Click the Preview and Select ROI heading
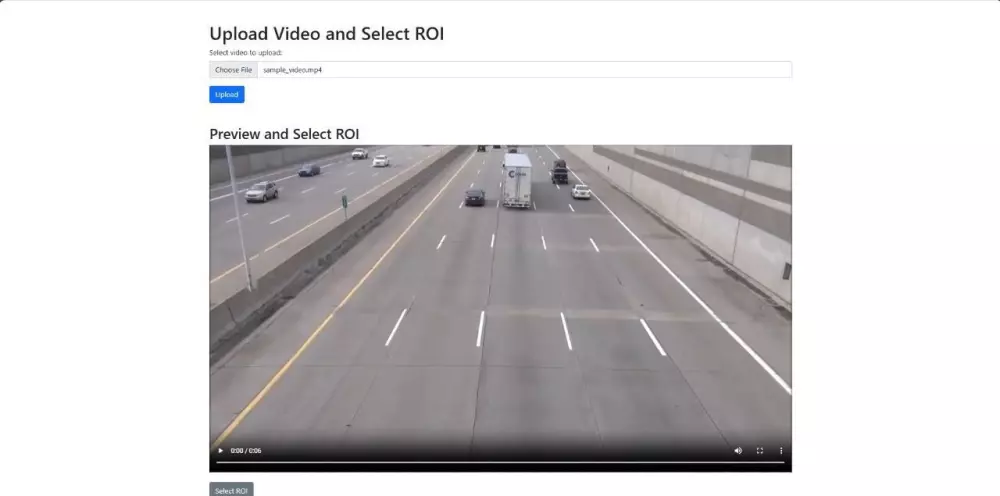This screenshot has width=1000, height=496. coord(284,134)
